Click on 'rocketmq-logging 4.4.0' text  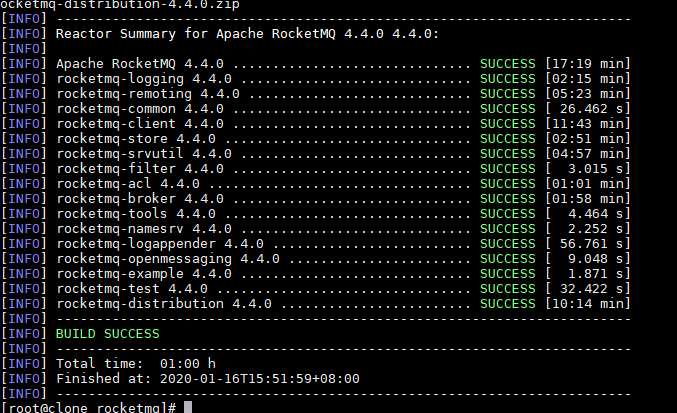[x=144, y=79]
